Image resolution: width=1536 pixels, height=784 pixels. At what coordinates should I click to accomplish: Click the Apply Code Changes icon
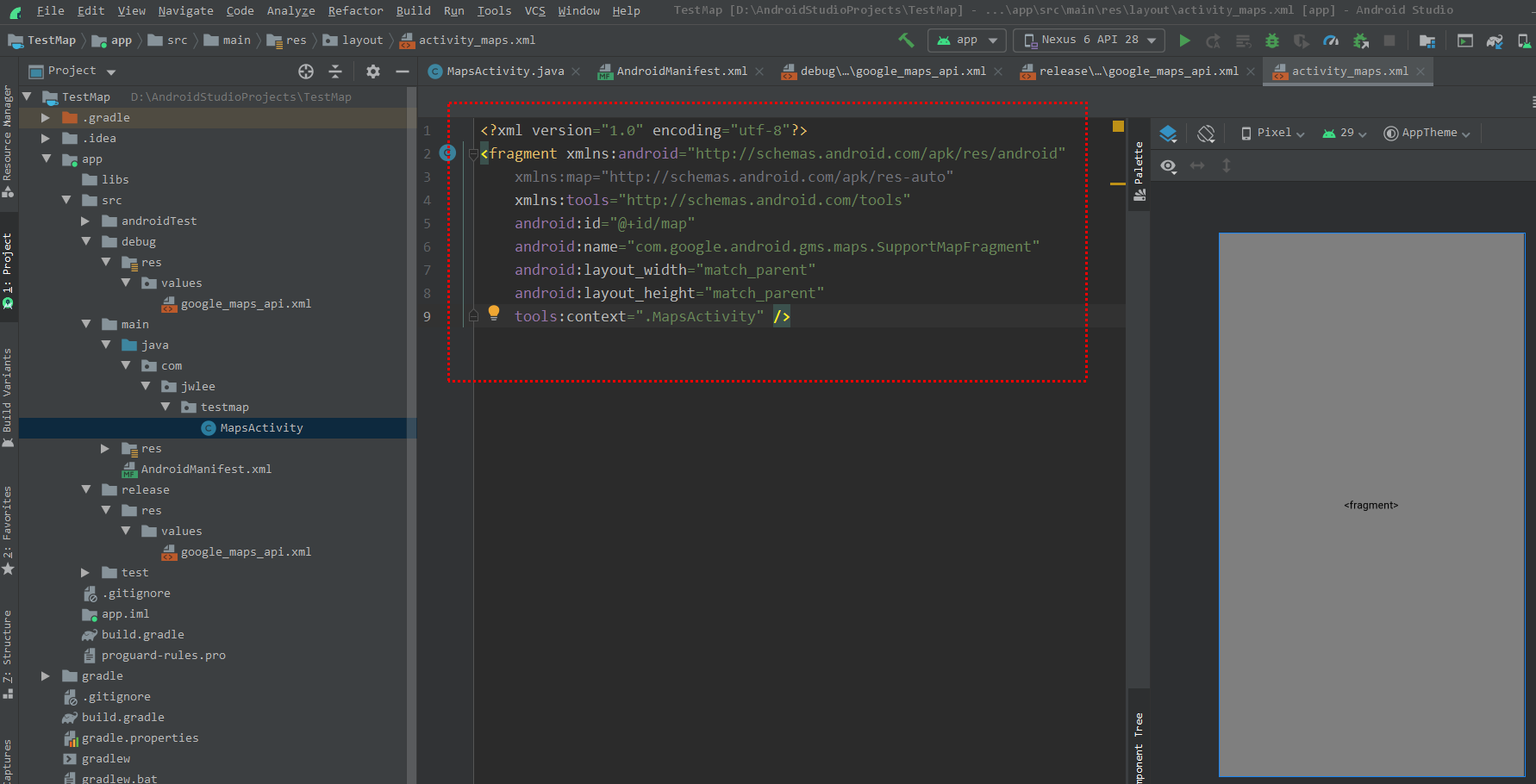(x=1243, y=40)
